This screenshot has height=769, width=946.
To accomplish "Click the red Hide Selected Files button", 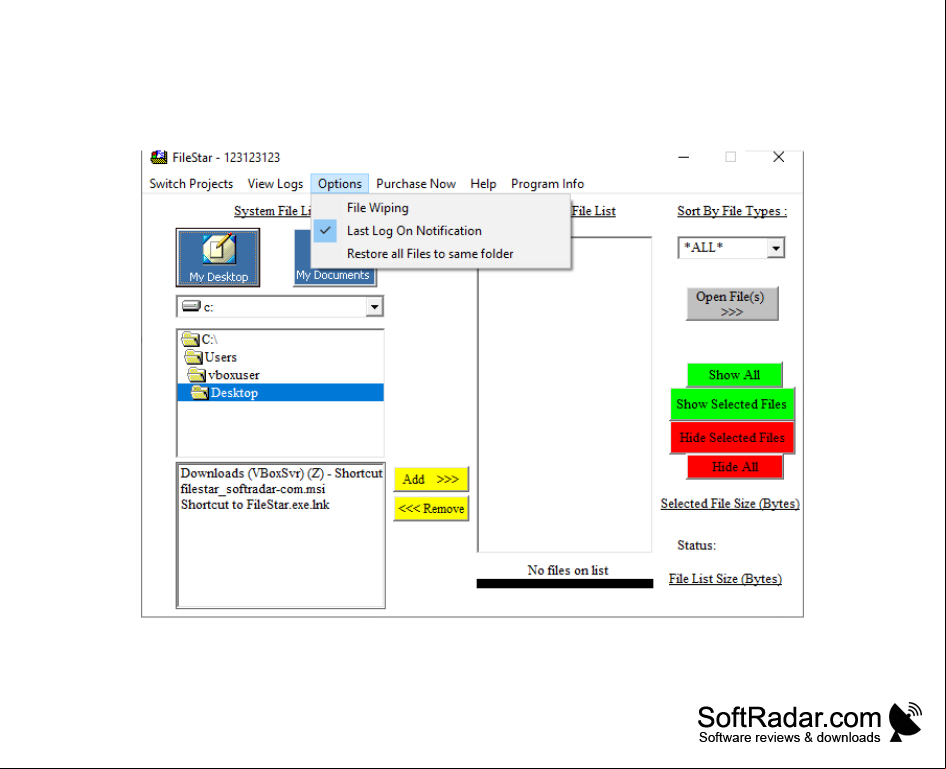I will point(732,437).
